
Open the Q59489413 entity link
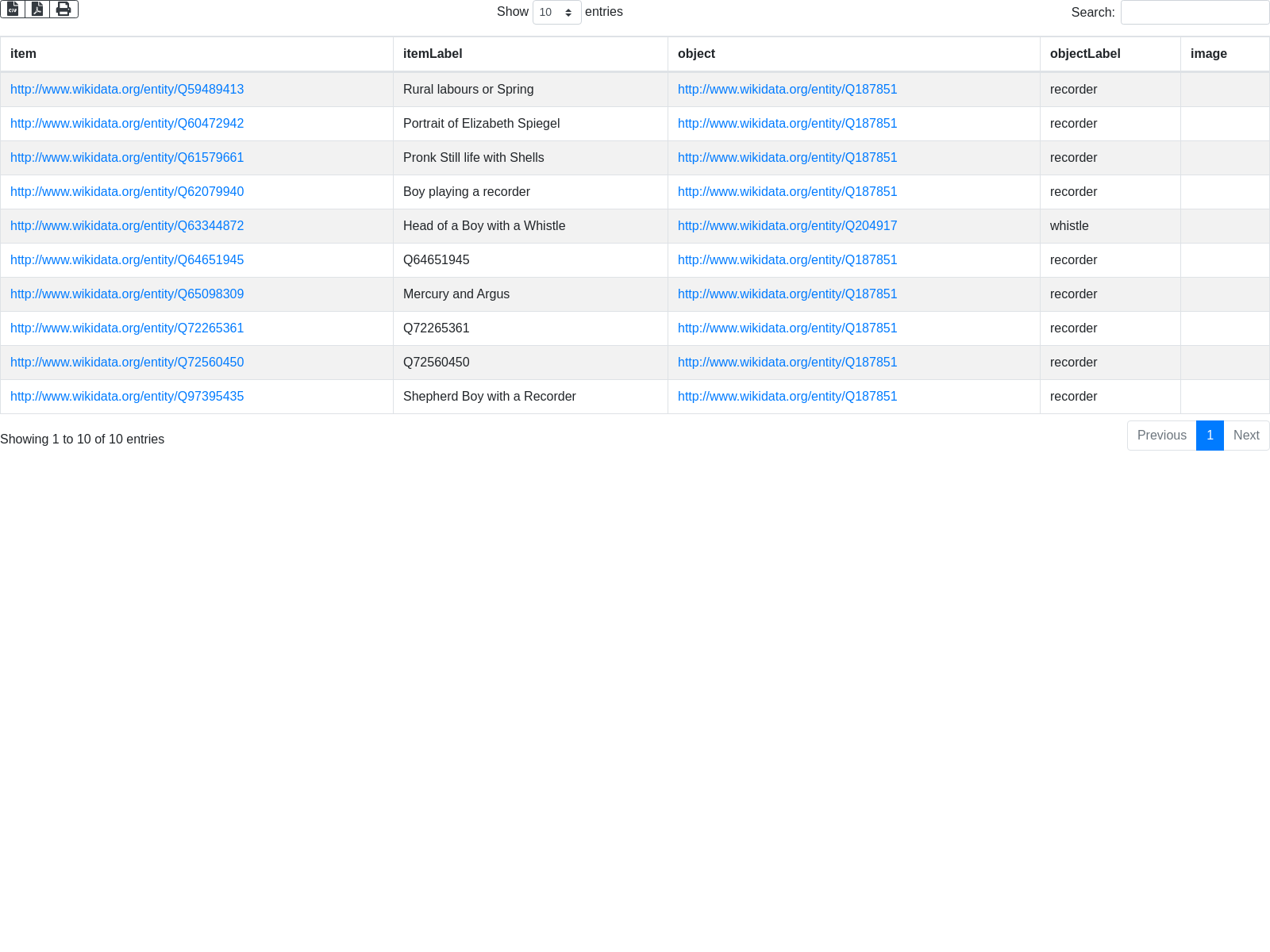tap(127, 90)
